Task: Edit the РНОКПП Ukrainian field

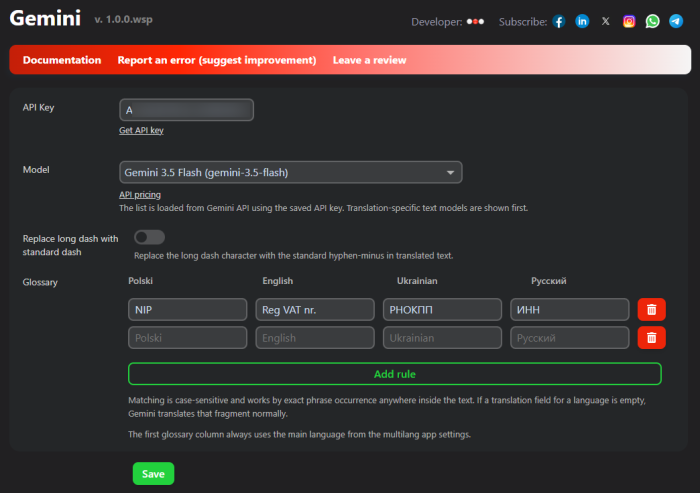Action: [x=442, y=309]
